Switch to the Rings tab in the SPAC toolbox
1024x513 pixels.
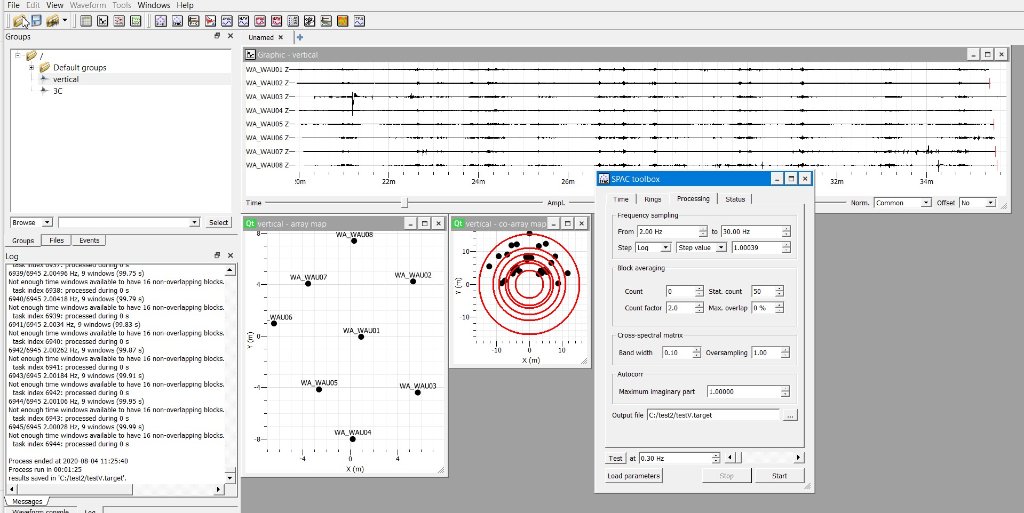pyautogui.click(x=653, y=199)
